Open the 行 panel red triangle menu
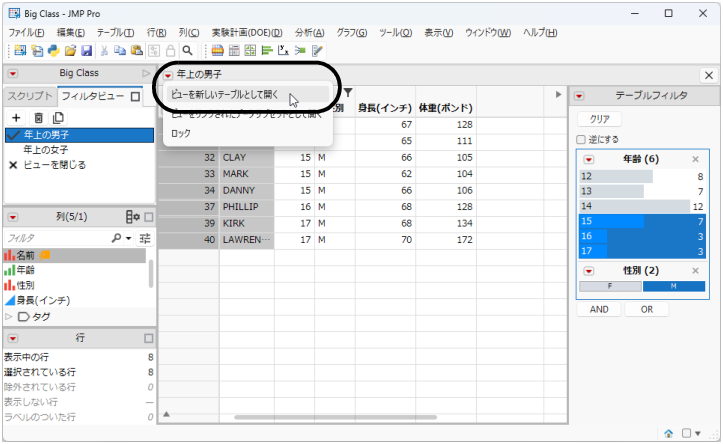 pos(13,338)
